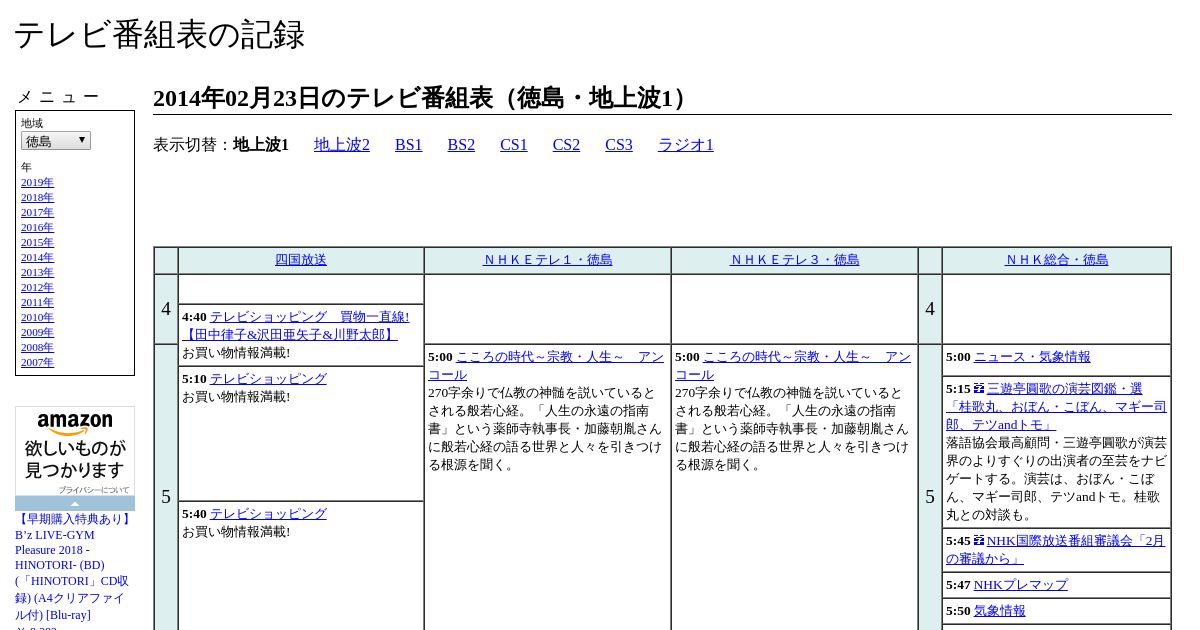Switch to the CS2 listing
Viewport: 1200px width, 630px height.
tap(566, 145)
